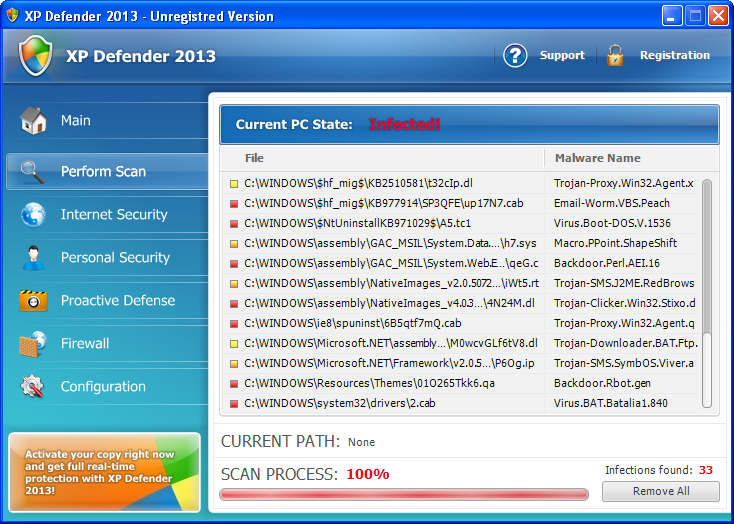Click the red scan progress bar
This screenshot has height=524, width=734.
(403, 494)
